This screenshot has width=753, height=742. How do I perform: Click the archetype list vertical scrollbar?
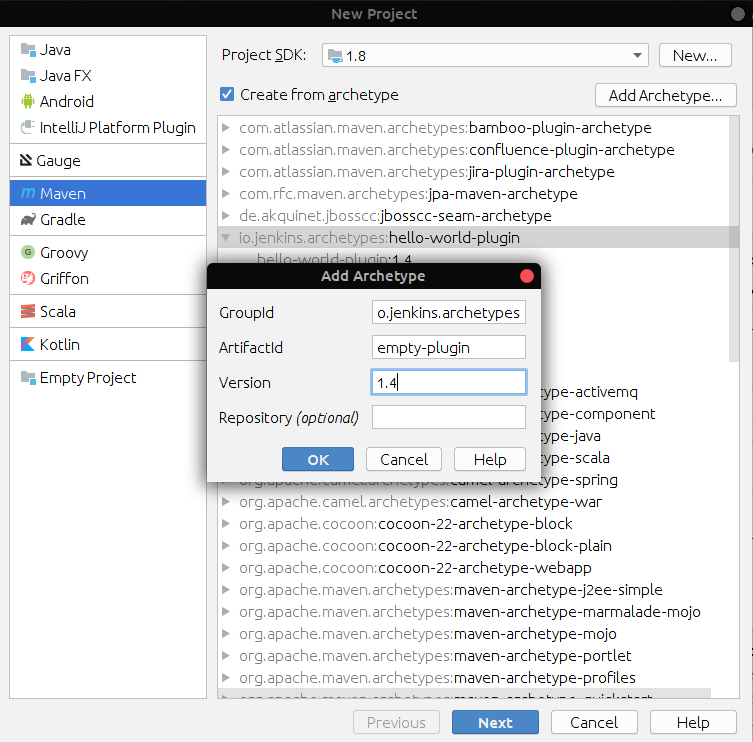[733, 238]
